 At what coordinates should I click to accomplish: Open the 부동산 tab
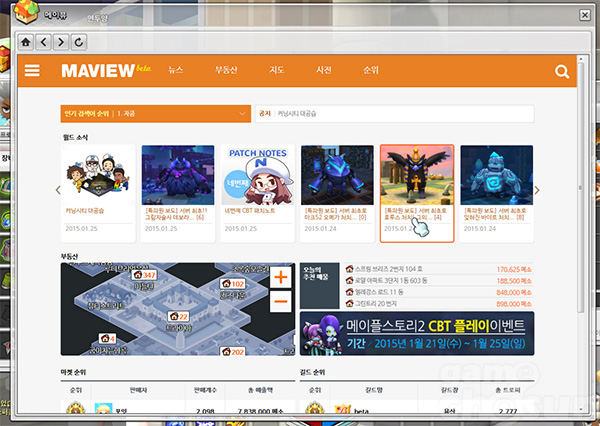pos(225,71)
